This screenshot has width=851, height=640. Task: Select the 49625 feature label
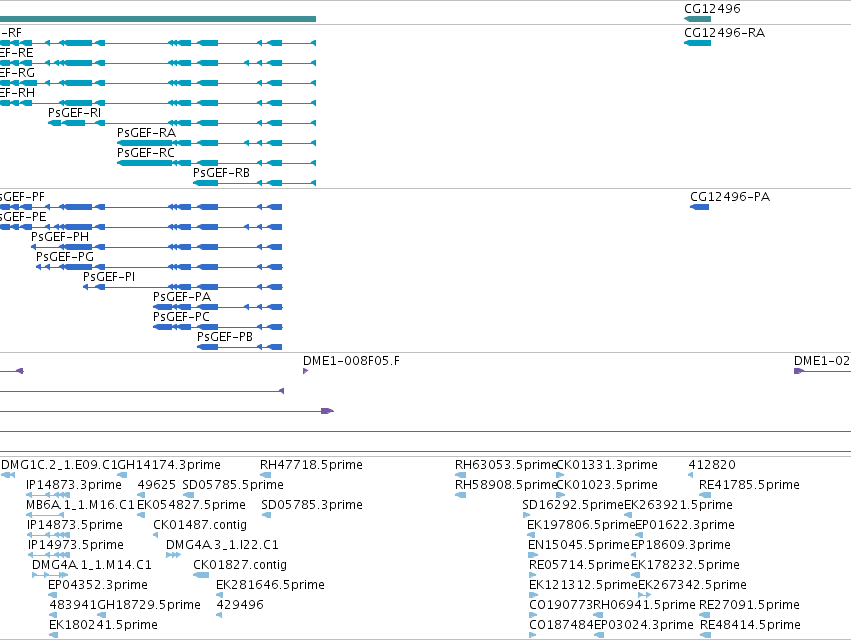pos(157,485)
